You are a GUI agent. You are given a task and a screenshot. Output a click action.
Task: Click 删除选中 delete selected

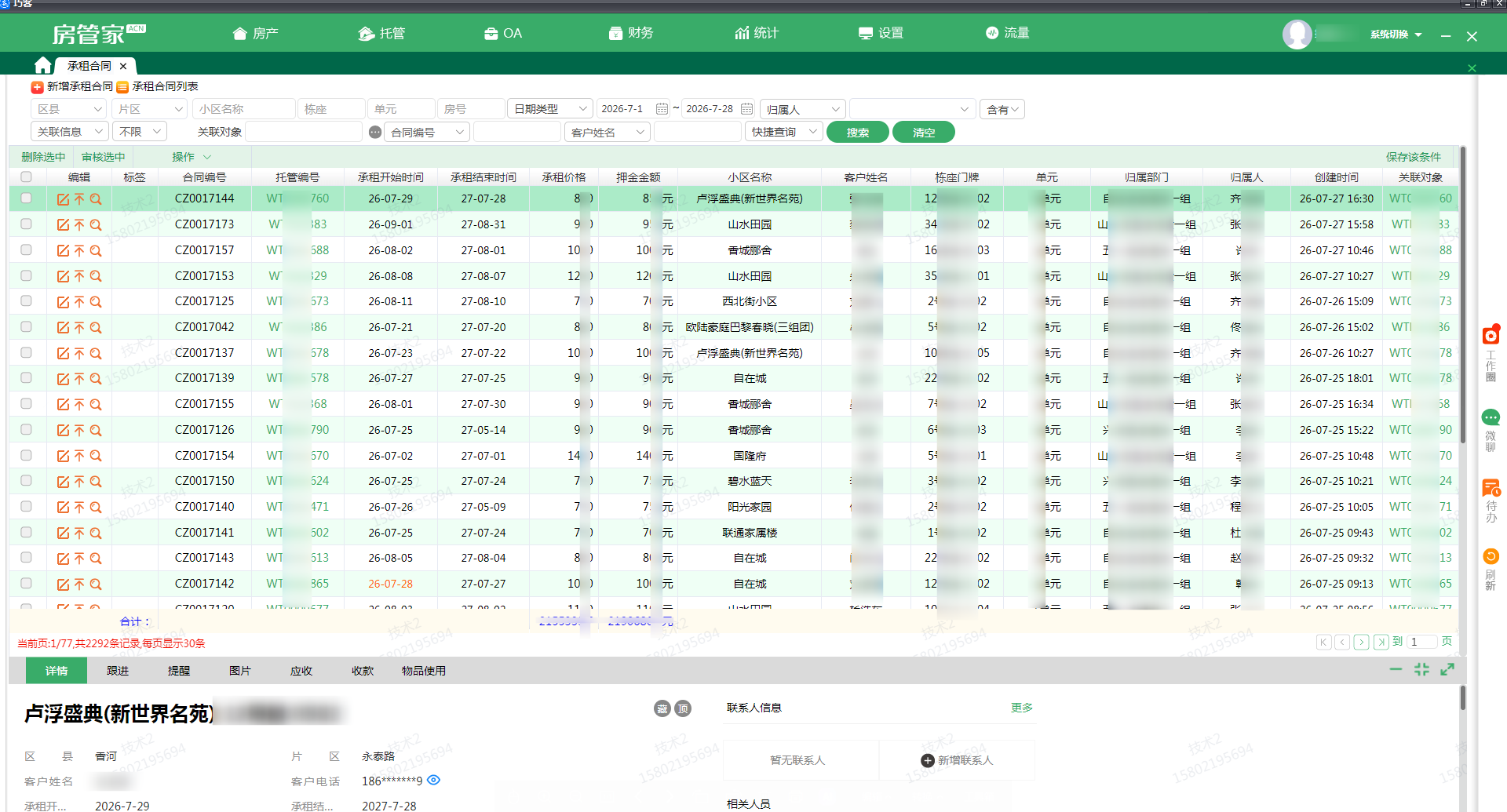click(x=43, y=157)
